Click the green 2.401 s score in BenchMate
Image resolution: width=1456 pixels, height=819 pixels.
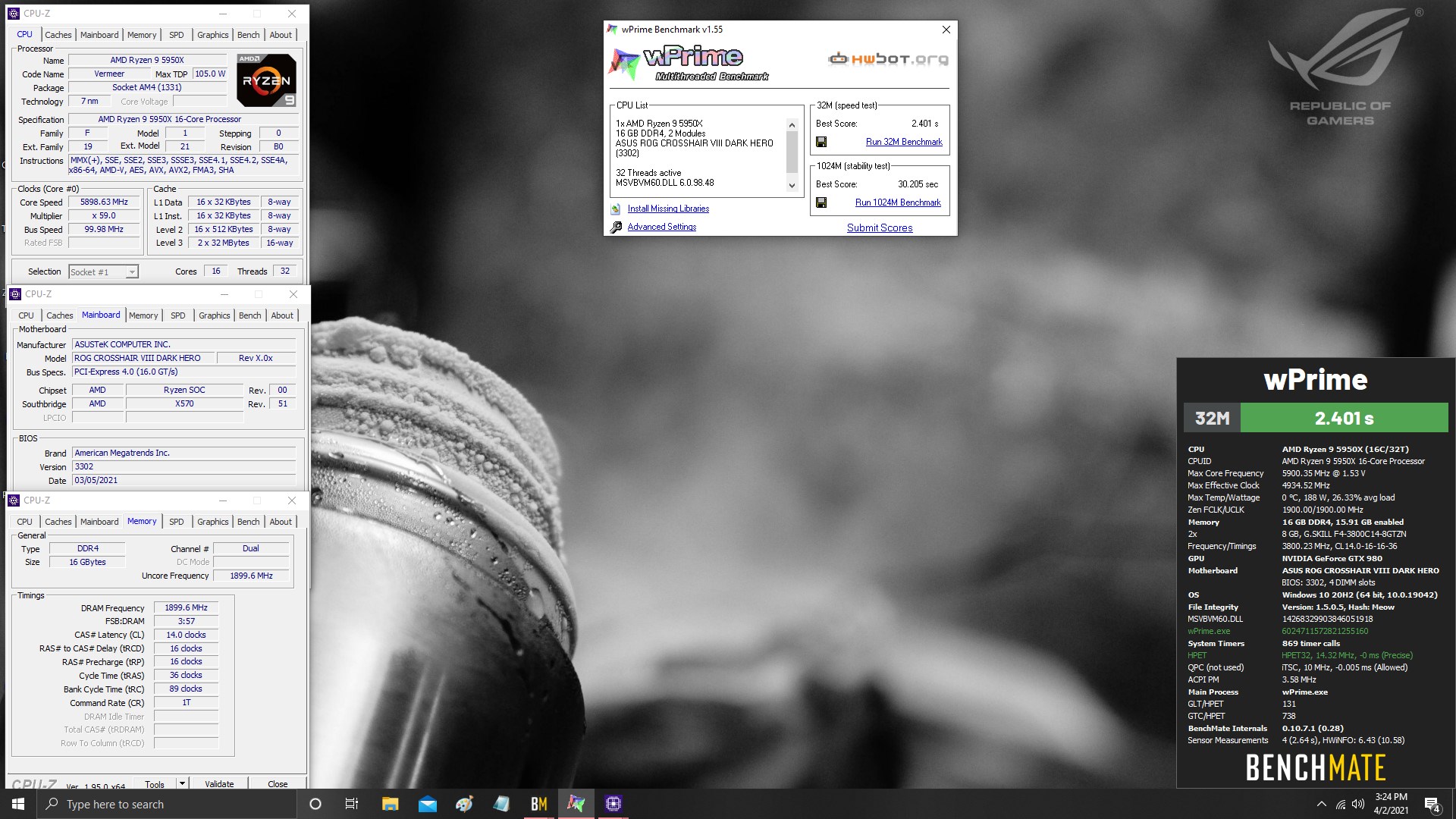point(1344,418)
